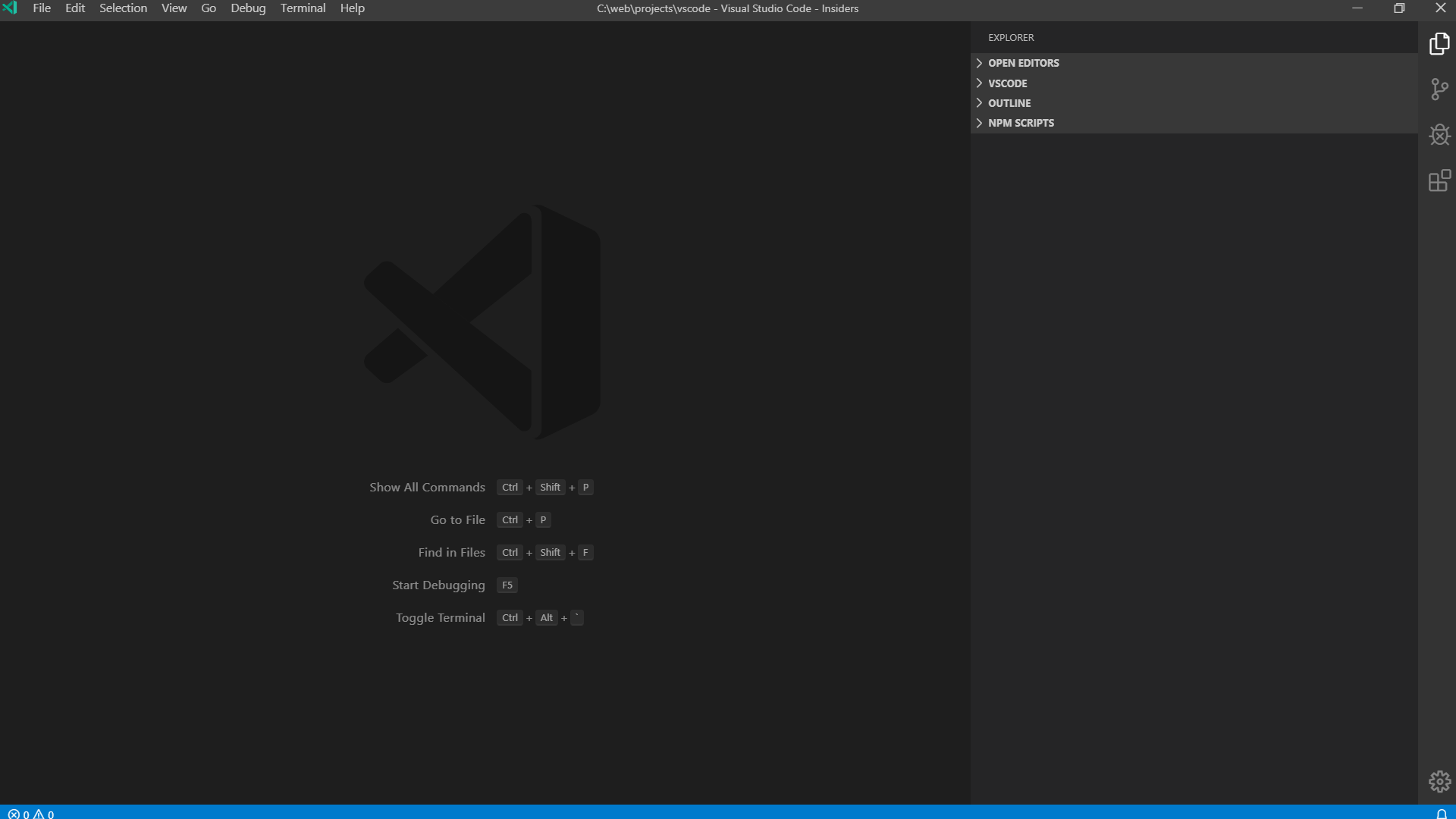Open the Extensions icon
This screenshot has width=1456, height=819.
tap(1438, 180)
